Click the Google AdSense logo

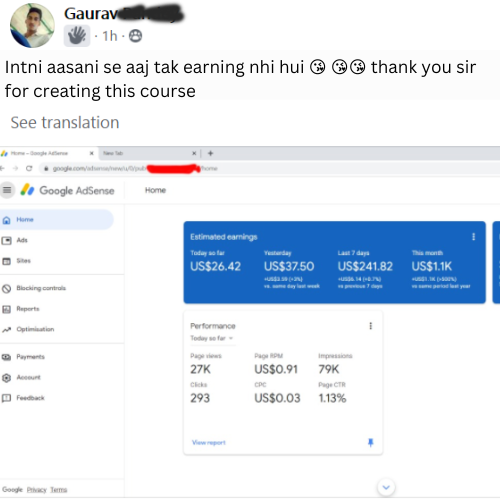(x=67, y=190)
